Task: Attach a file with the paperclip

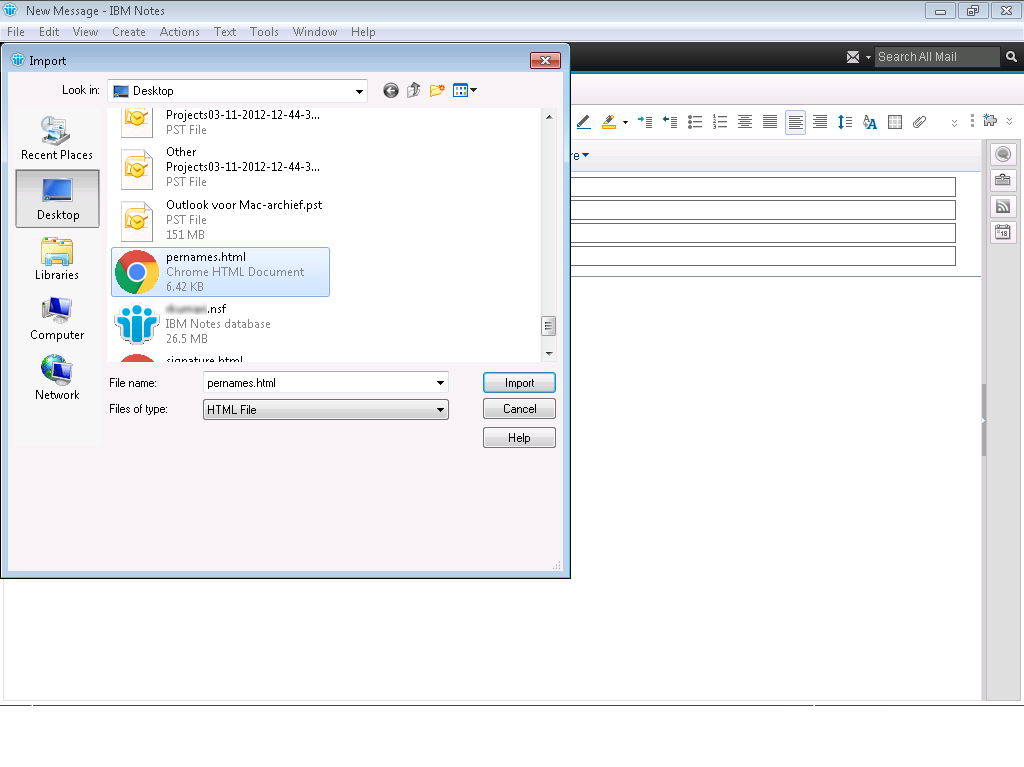Action: pyautogui.click(x=920, y=122)
